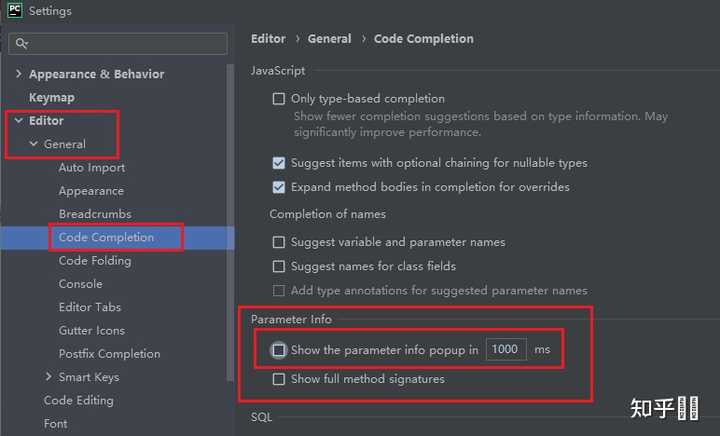Image resolution: width=720 pixels, height=436 pixels.
Task: Click the General breadcrumb link
Action: (x=329, y=39)
